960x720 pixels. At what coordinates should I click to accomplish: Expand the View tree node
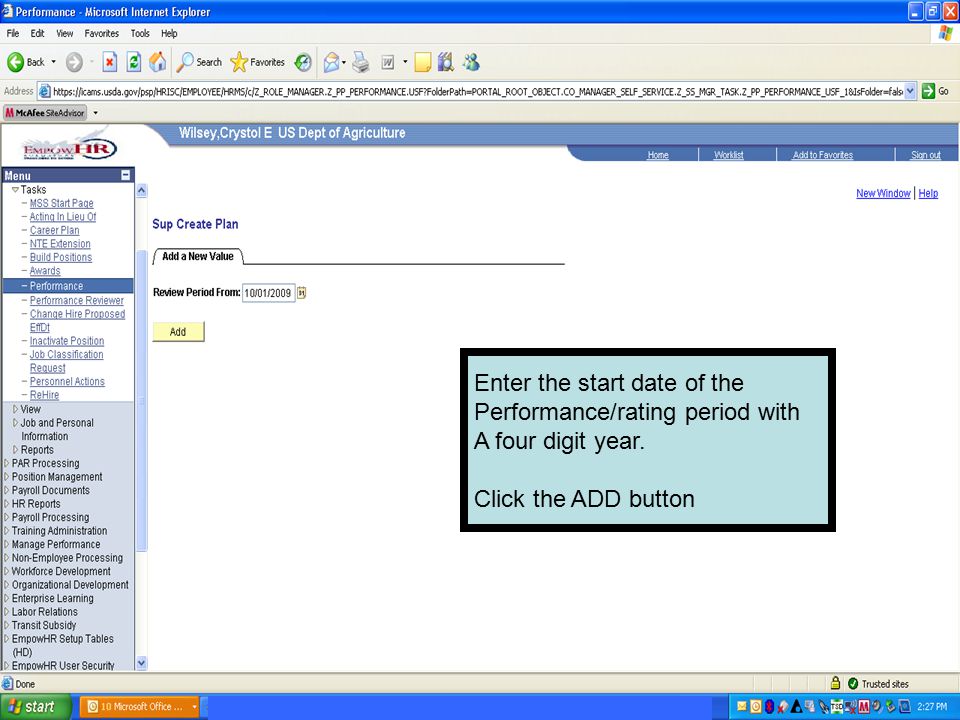(x=15, y=409)
